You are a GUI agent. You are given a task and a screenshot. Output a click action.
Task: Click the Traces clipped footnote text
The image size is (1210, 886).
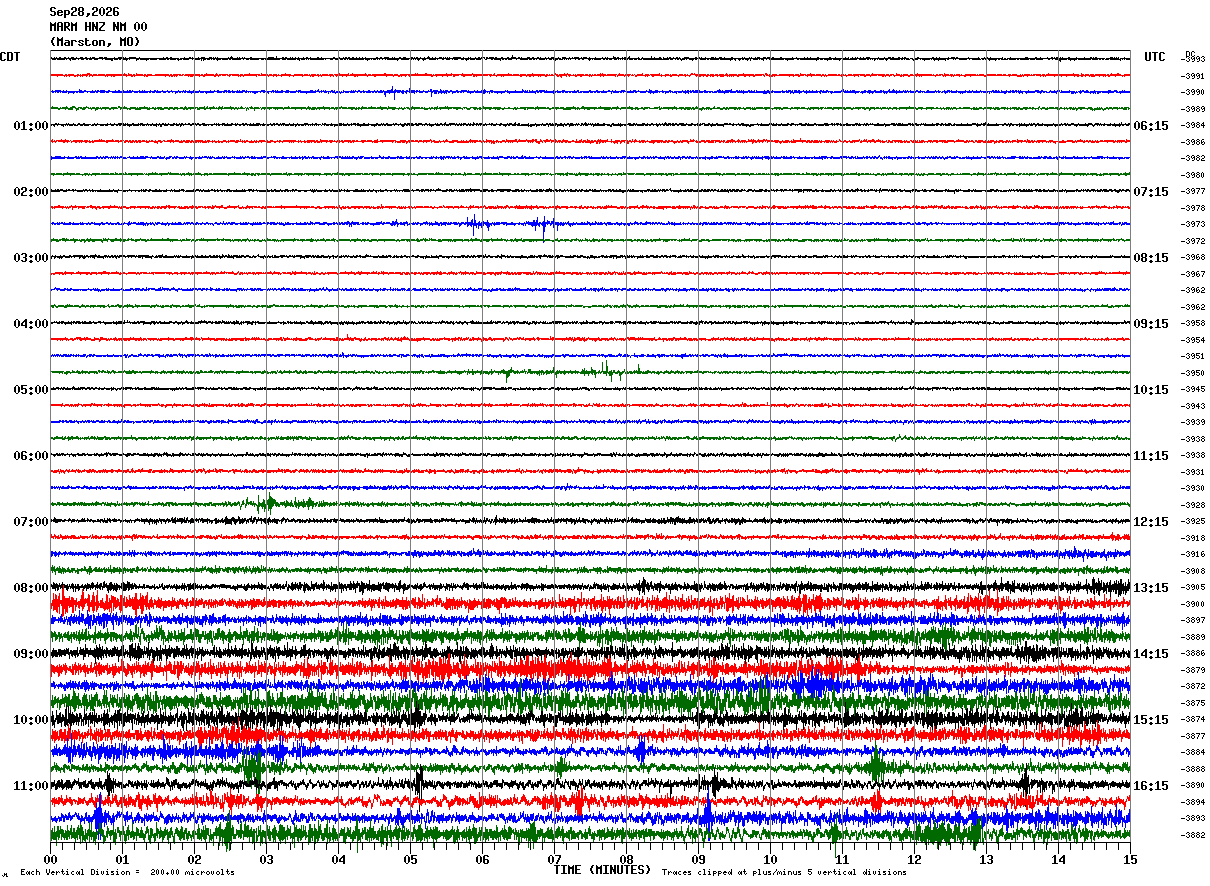point(784,872)
